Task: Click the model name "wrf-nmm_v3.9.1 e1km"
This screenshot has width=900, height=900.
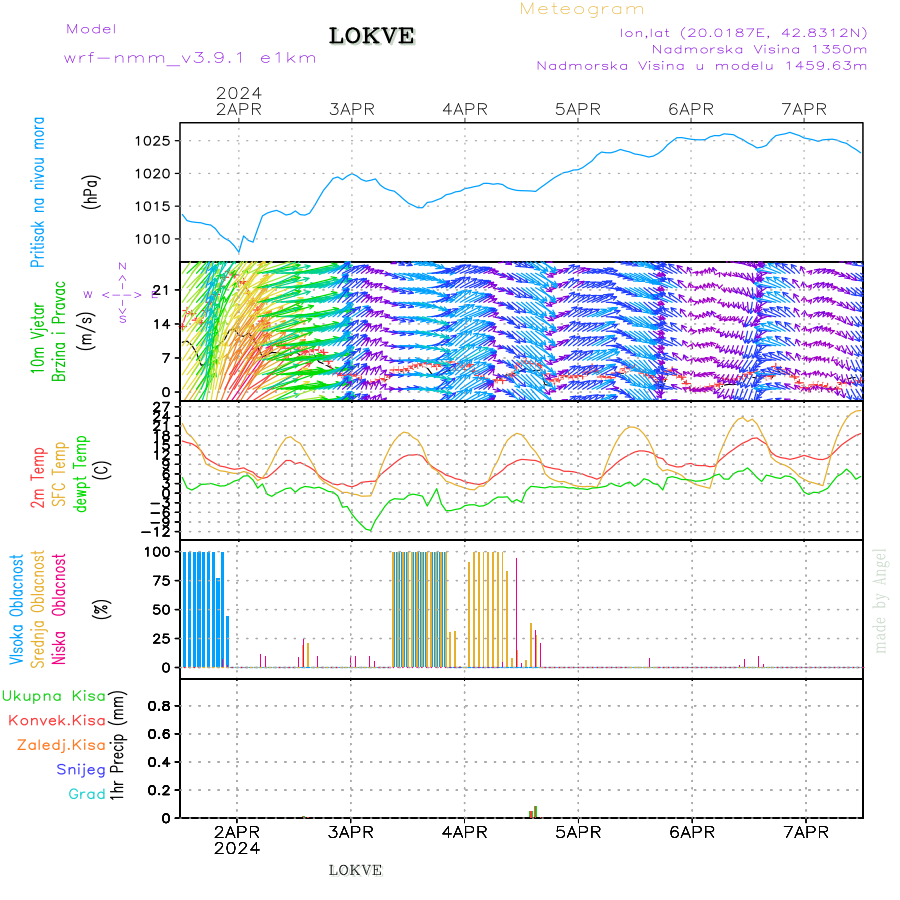Action: click(190, 58)
